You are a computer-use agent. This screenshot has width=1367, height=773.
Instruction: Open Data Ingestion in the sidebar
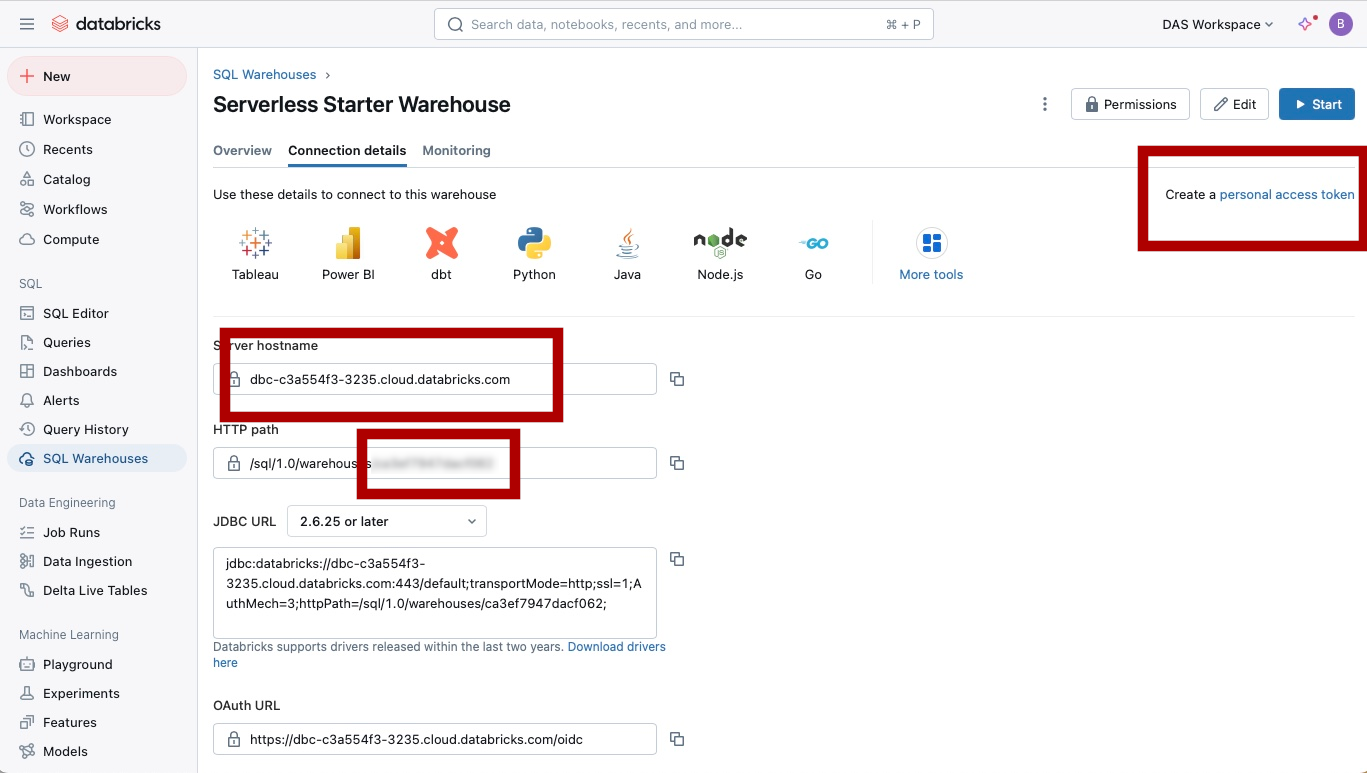(96, 561)
